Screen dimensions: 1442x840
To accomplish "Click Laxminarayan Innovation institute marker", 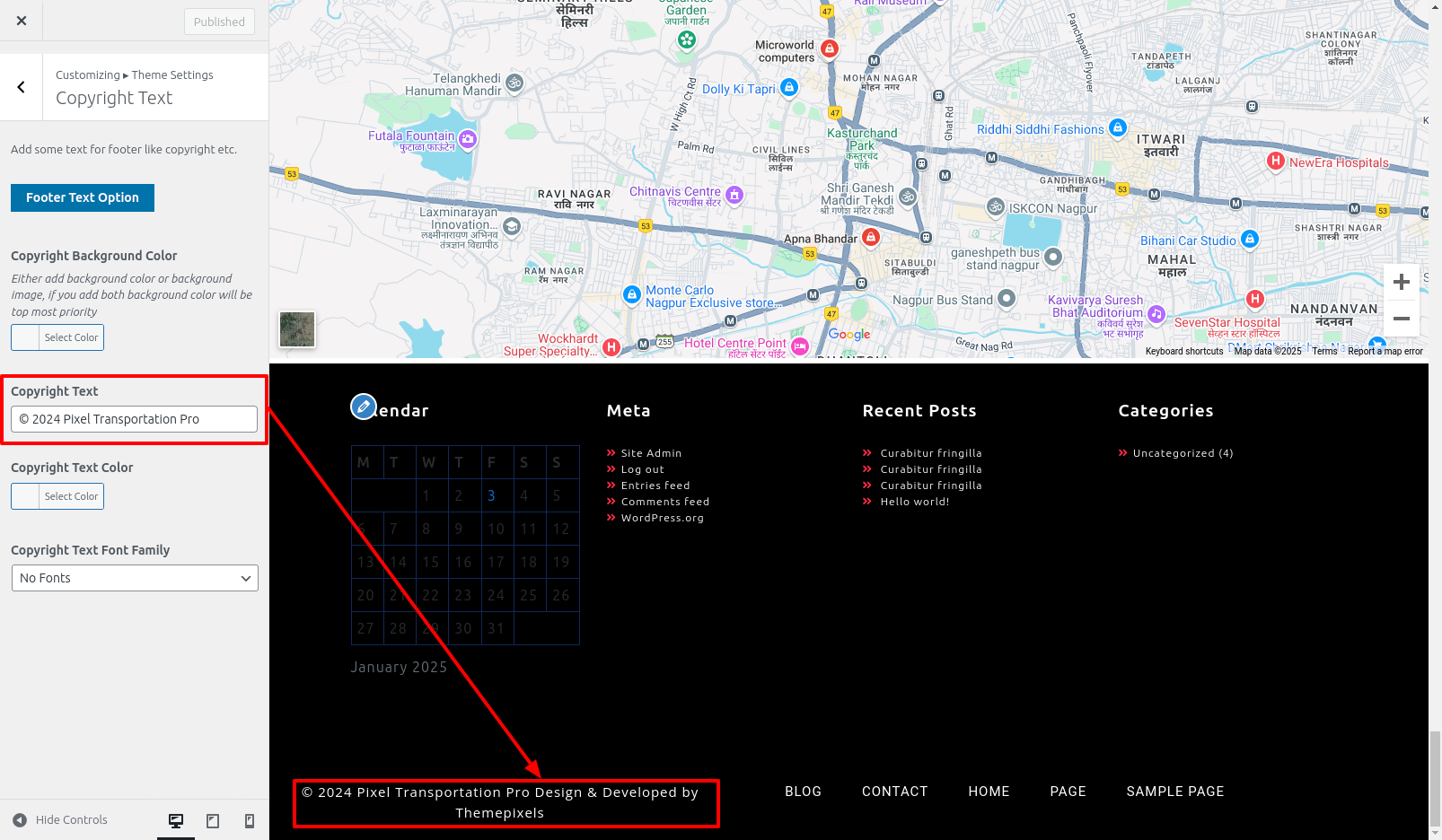I will [x=512, y=226].
